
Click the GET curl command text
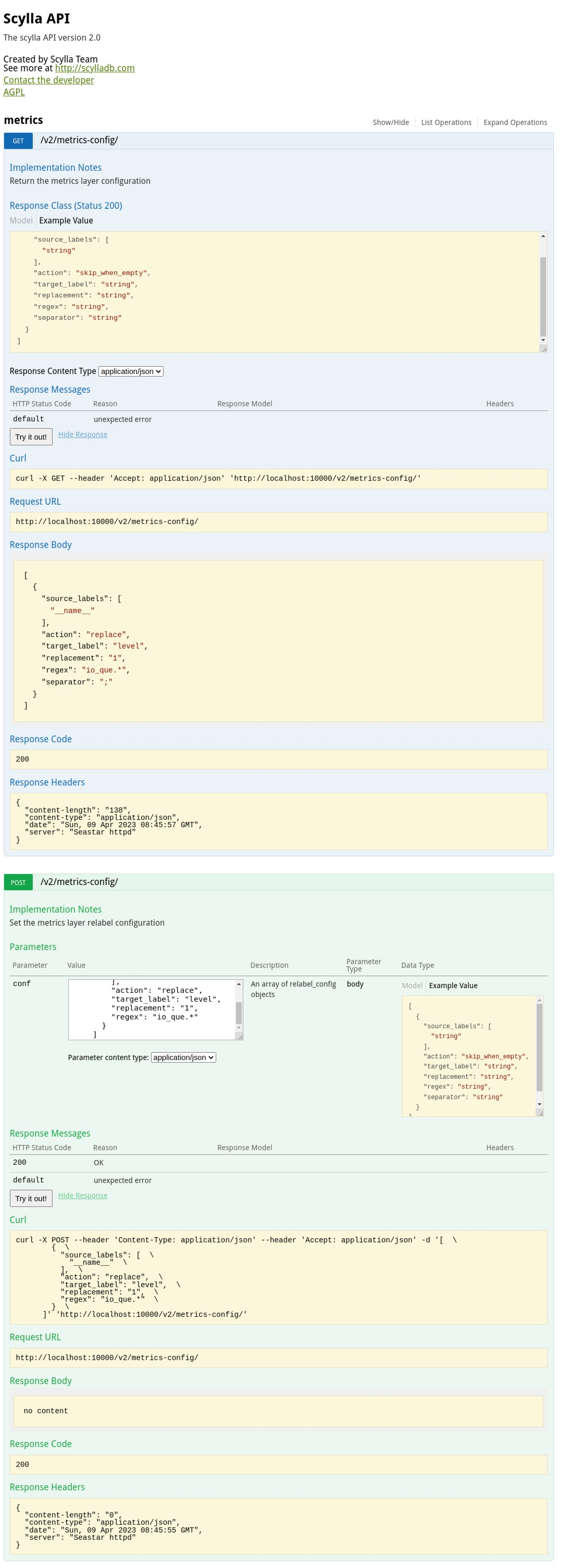click(218, 478)
